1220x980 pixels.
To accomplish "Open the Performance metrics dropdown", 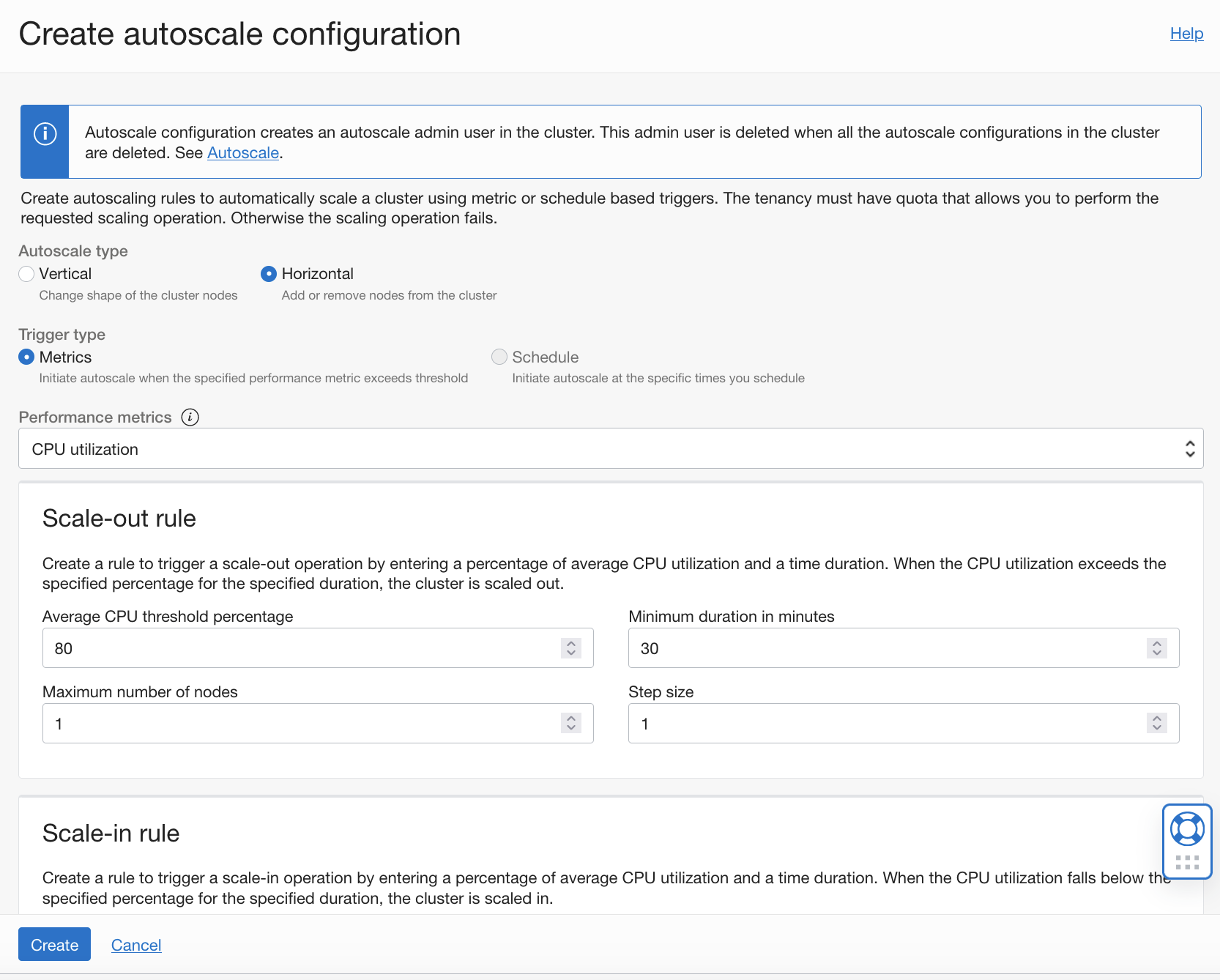I will 1189,448.
